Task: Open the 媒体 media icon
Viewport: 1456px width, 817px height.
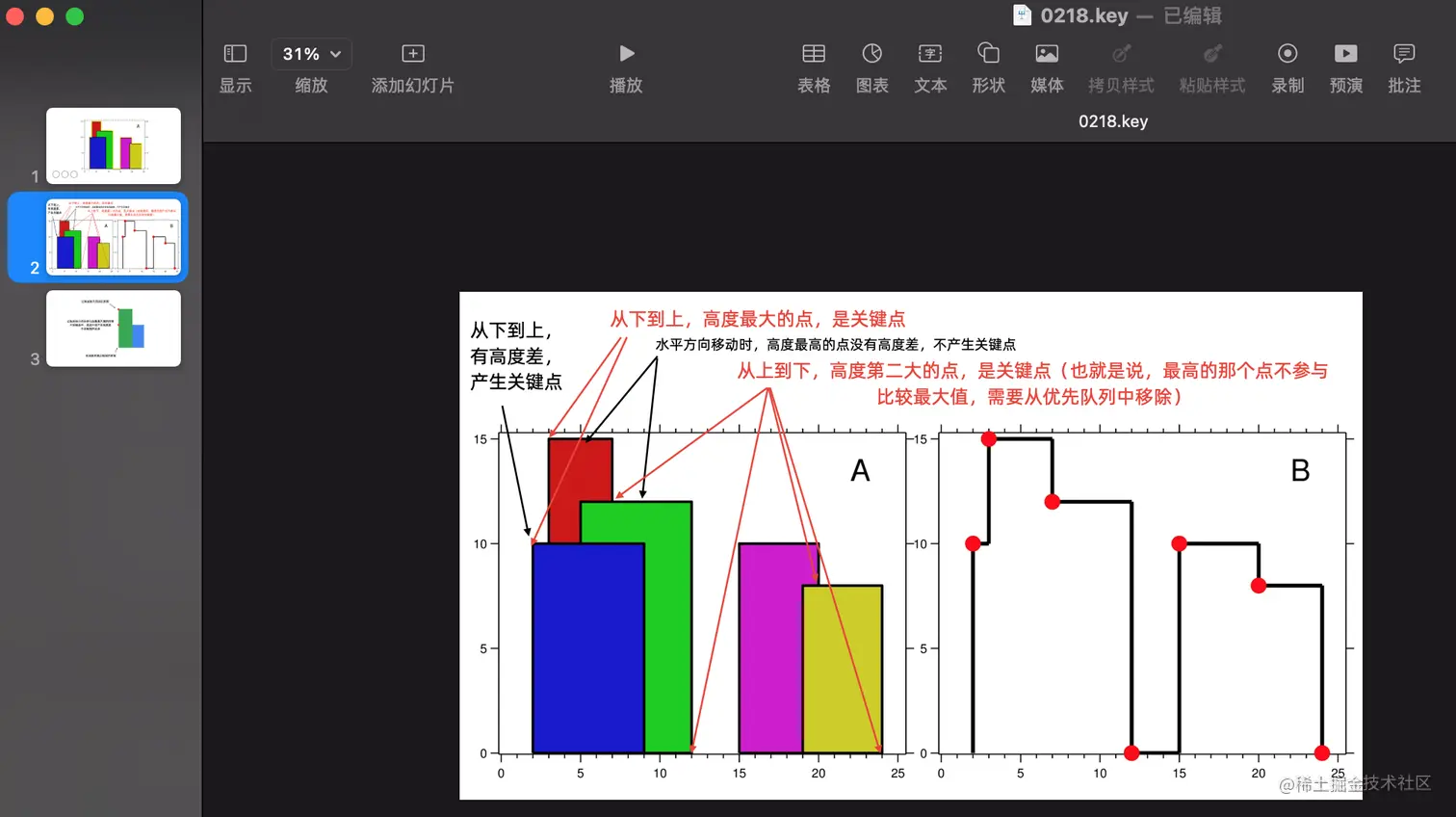Action: (1047, 53)
